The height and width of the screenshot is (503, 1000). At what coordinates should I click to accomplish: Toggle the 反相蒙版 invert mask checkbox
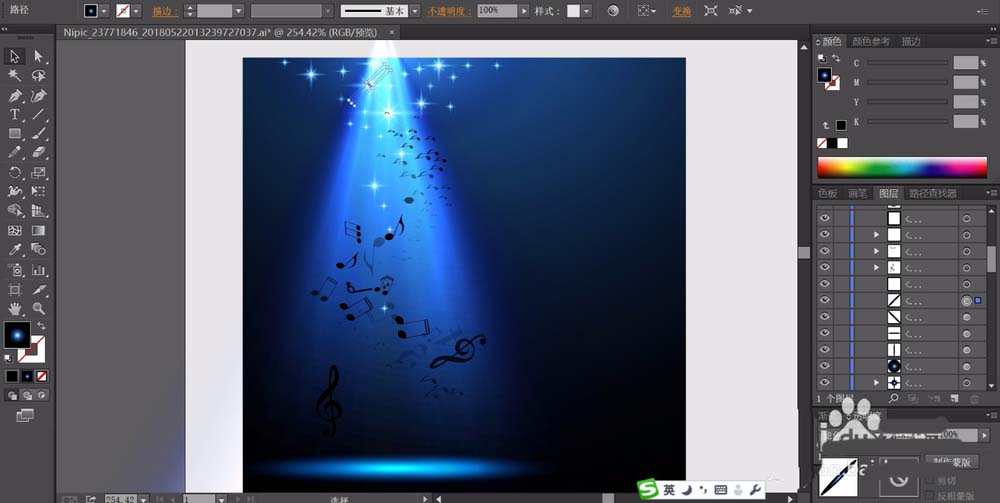click(x=930, y=495)
